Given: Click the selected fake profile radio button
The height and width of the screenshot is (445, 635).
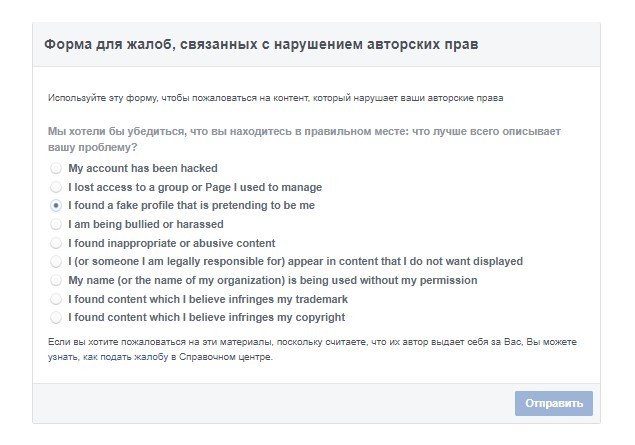Looking at the screenshot, I should click(x=55, y=205).
